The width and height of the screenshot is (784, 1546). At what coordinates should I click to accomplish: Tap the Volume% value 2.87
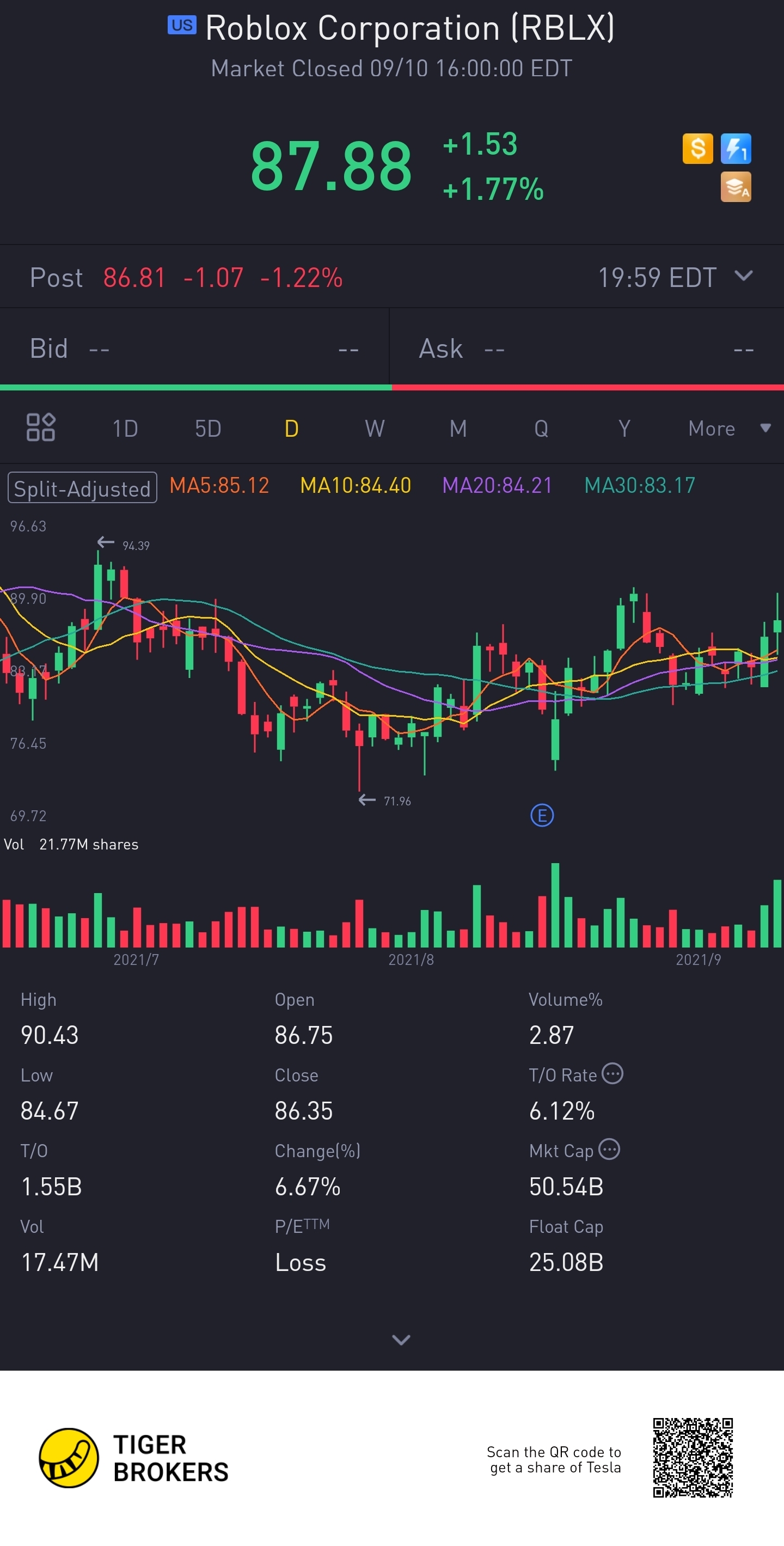(552, 1035)
